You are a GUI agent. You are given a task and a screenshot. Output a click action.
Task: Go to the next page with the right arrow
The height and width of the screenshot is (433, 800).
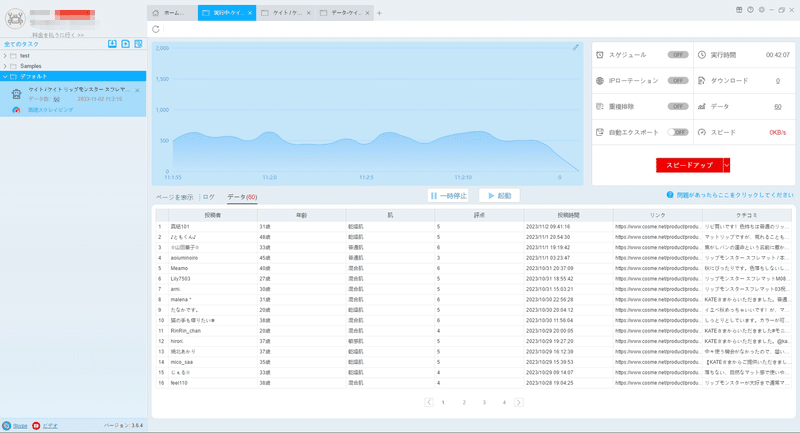(518, 402)
